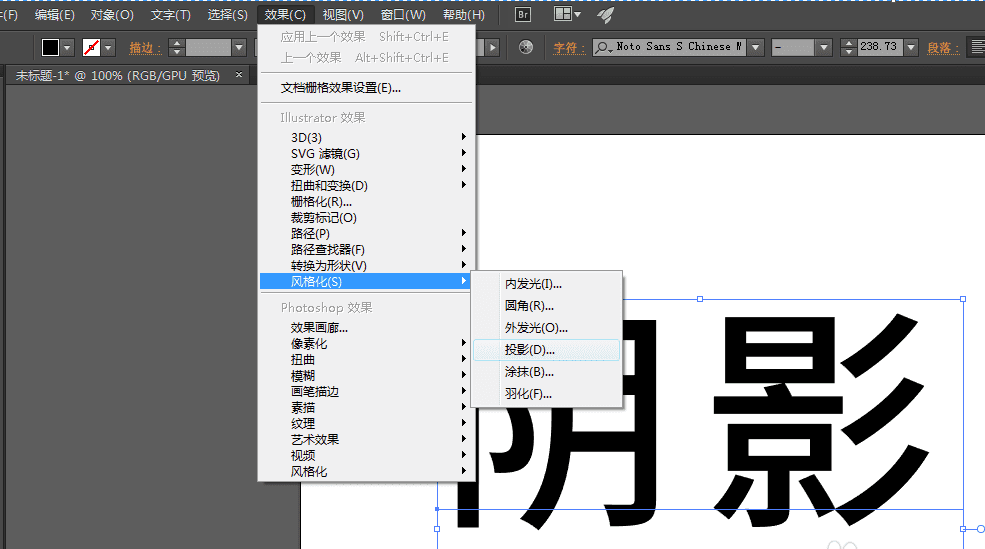Click the globe recolor artwork icon
The image size is (985, 549).
point(526,47)
